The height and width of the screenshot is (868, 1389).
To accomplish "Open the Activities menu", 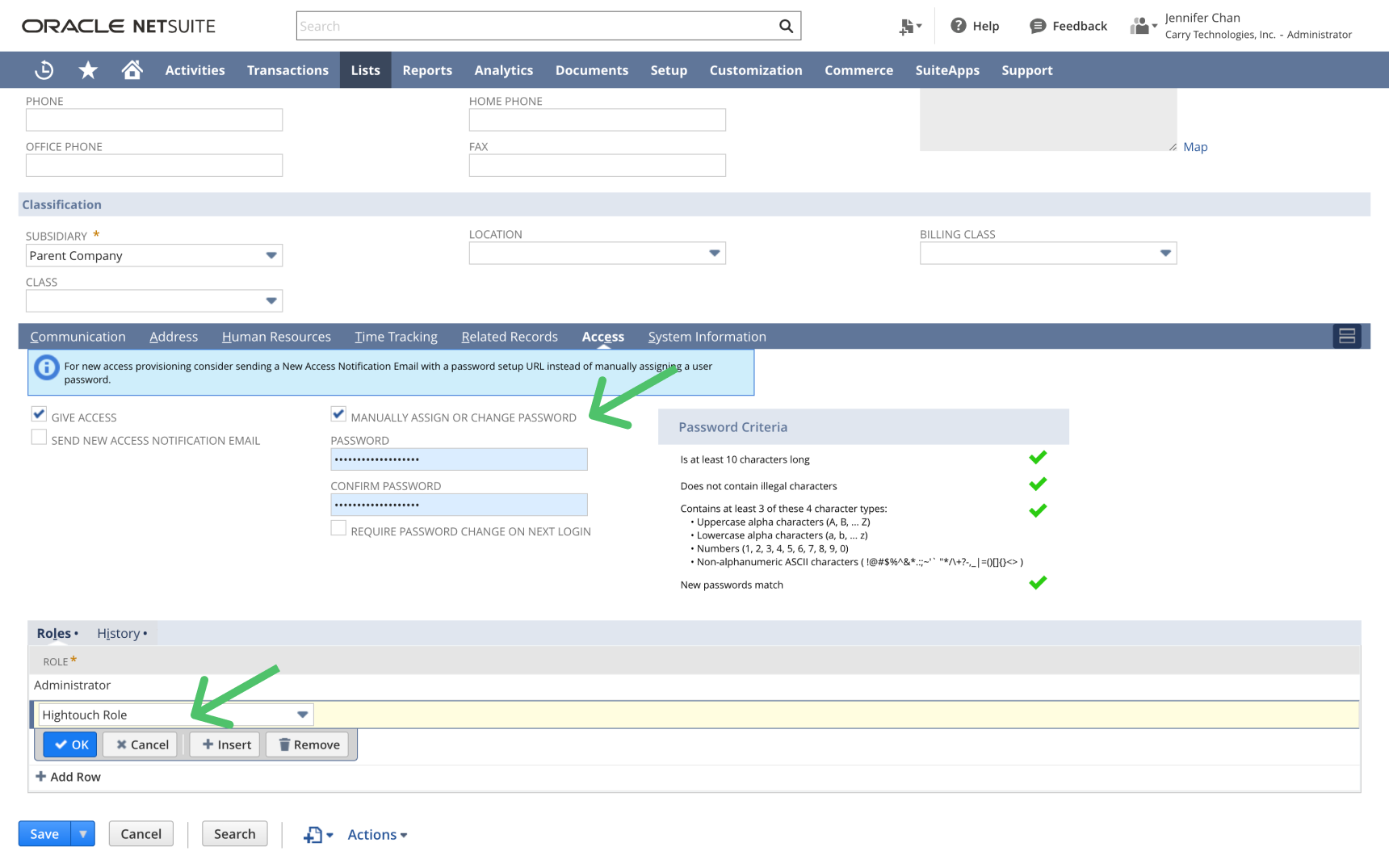I will coord(195,70).
